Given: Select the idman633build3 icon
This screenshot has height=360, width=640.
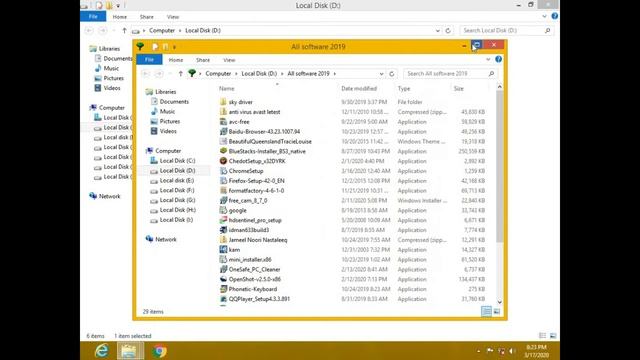Looking at the screenshot, I should 223,230.
